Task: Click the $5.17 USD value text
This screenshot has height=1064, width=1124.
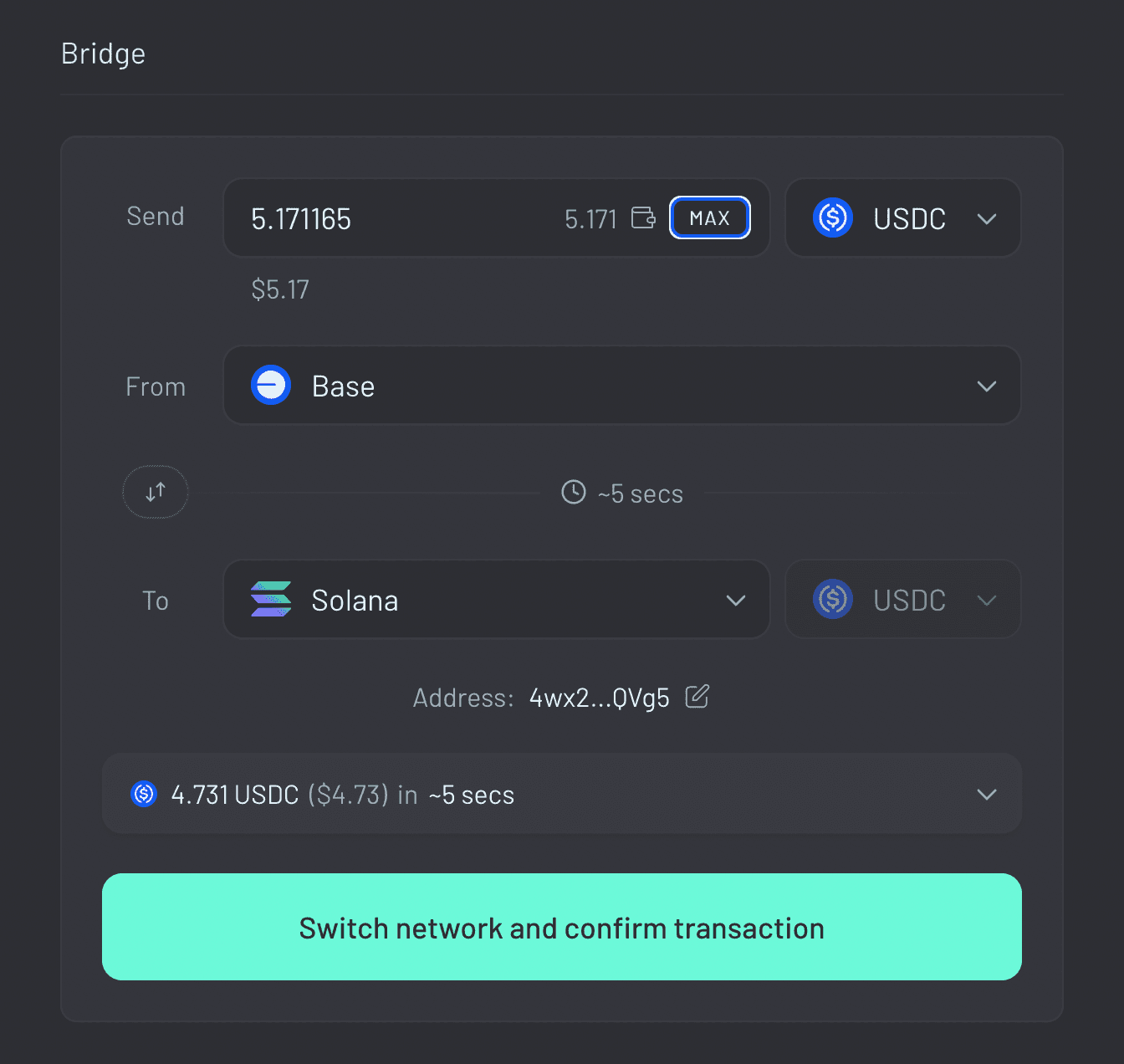Action: (280, 289)
